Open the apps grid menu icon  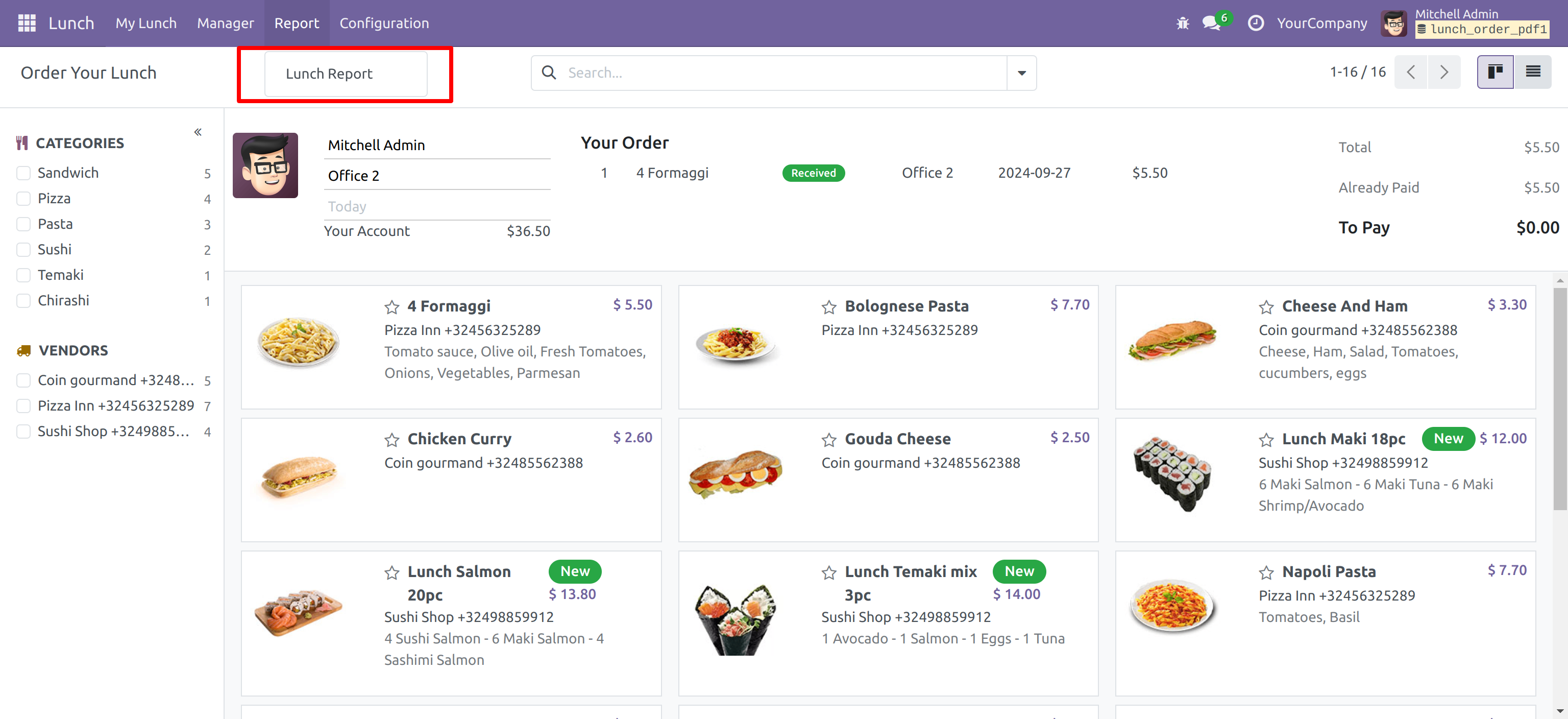click(x=27, y=23)
